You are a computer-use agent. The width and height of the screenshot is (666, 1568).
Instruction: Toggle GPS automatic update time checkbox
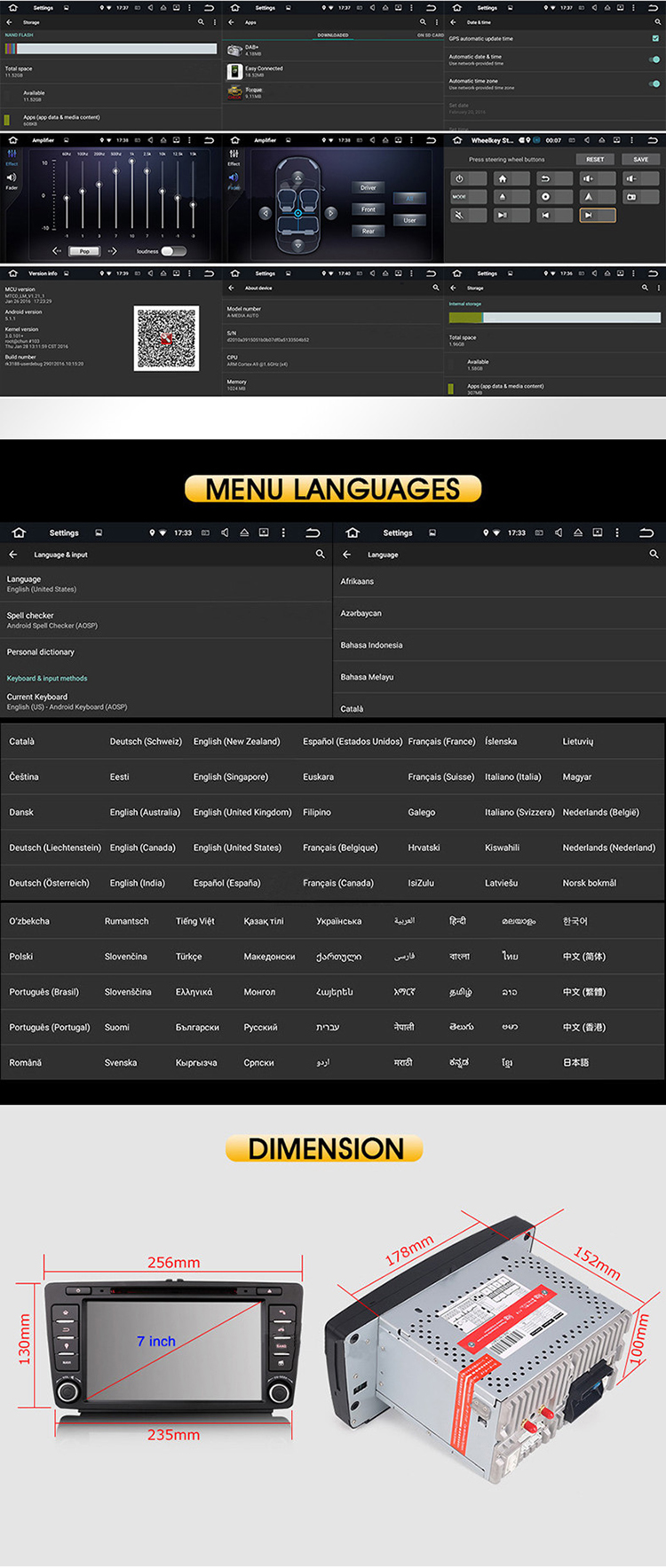point(655,38)
